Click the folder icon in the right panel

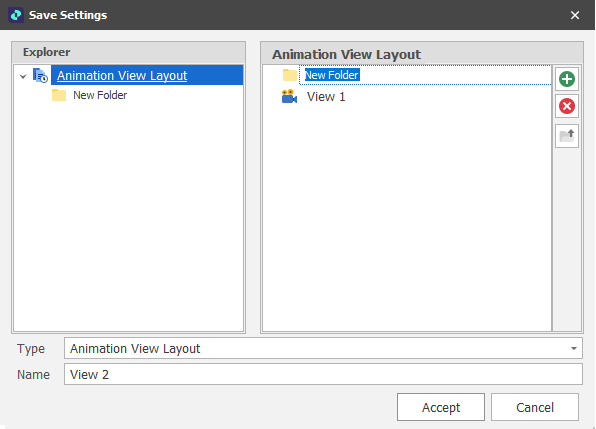[290, 75]
